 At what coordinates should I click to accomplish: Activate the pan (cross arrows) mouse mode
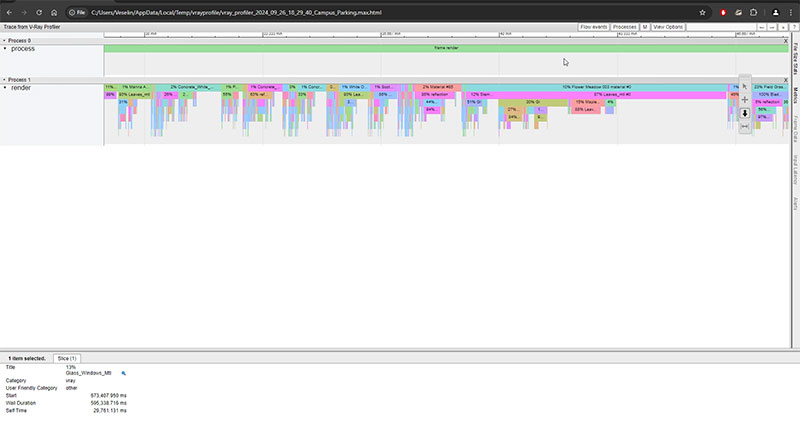click(x=744, y=100)
